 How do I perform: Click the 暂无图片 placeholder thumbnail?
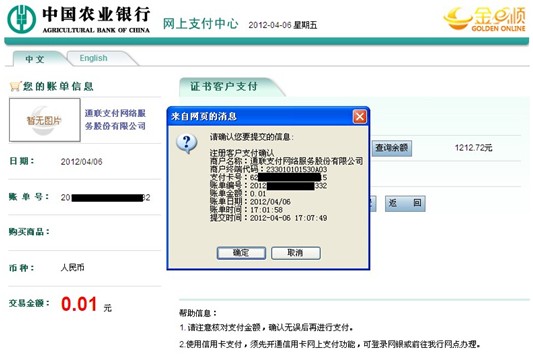45,120
